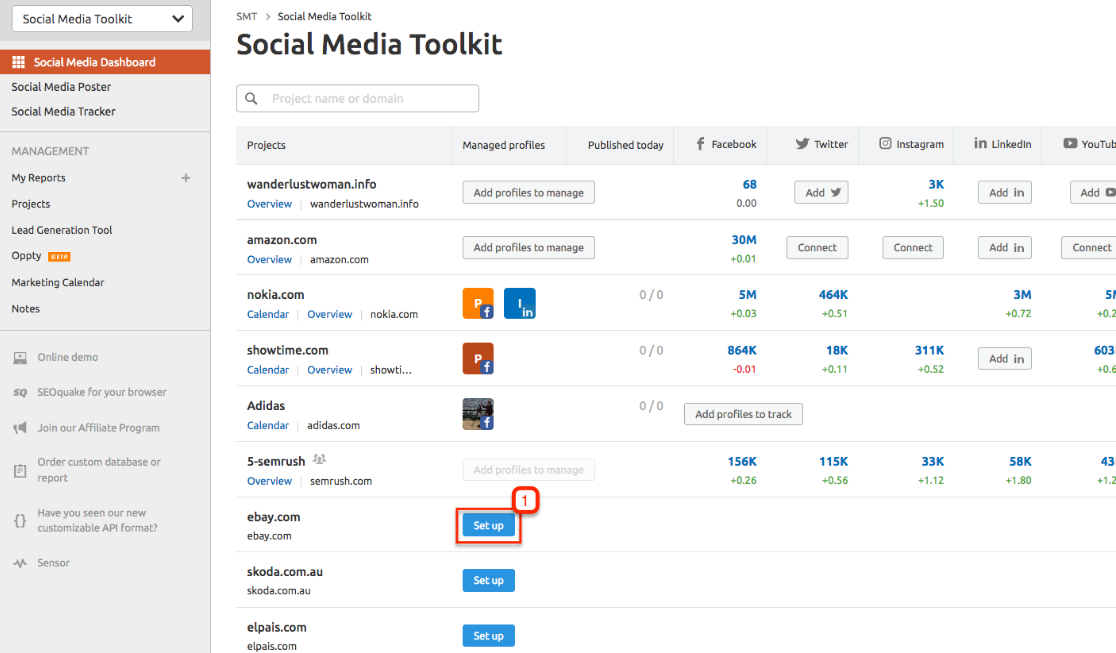Viewport: 1116px width, 653px height.
Task: Open the Sensor link
Action: pyautogui.click(x=53, y=563)
